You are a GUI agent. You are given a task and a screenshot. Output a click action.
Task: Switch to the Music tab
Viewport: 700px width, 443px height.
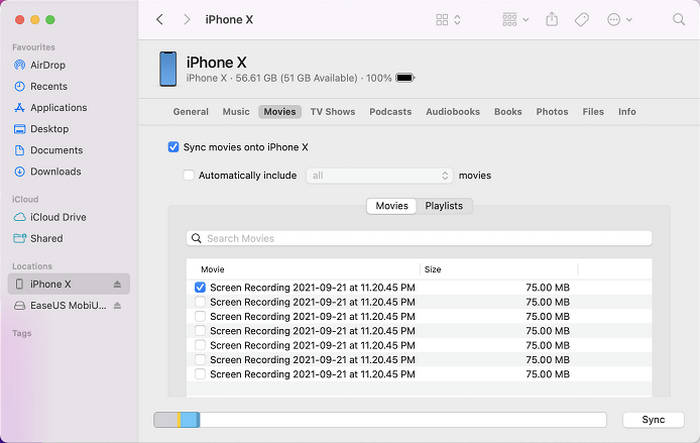(236, 112)
